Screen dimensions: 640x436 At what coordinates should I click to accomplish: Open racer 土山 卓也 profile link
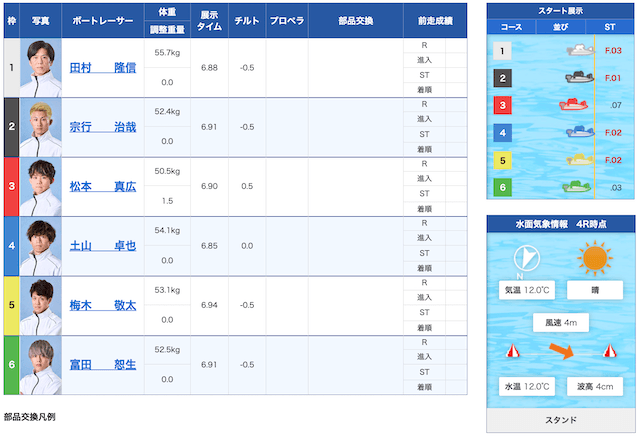(x=103, y=245)
